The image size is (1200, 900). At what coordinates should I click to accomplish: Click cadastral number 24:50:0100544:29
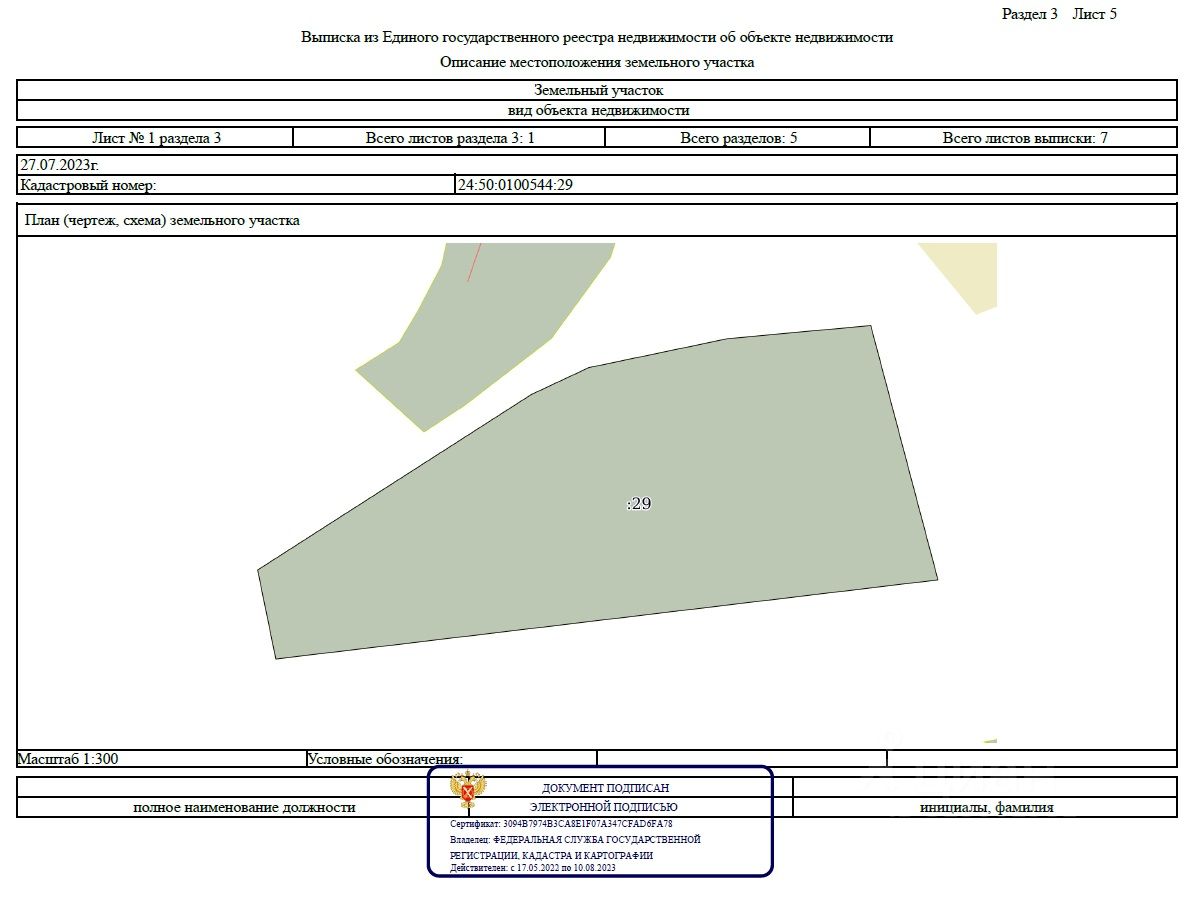point(515,185)
